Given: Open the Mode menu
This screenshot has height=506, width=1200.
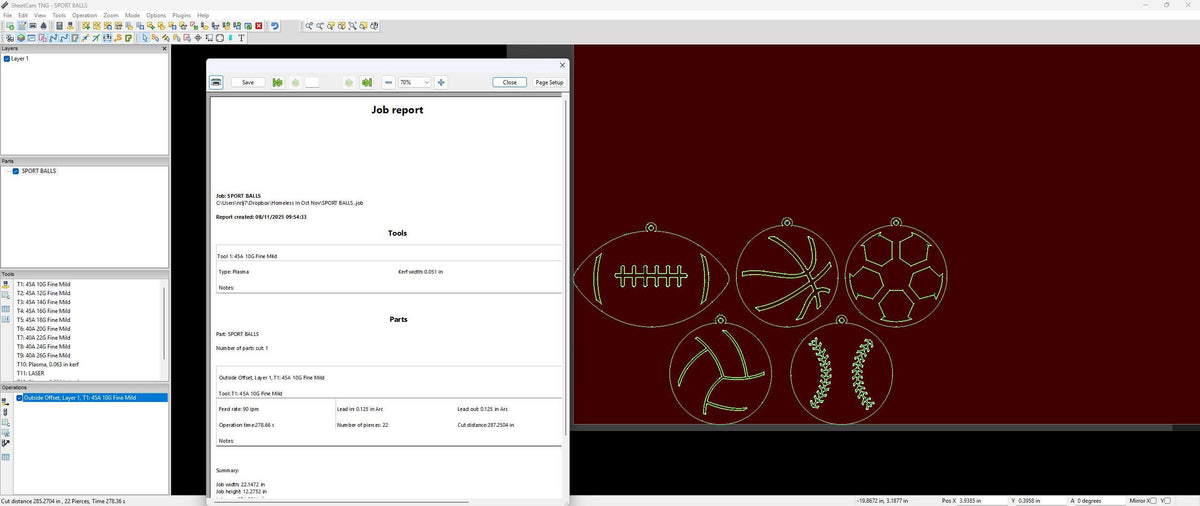Looking at the screenshot, I should click(x=133, y=16).
